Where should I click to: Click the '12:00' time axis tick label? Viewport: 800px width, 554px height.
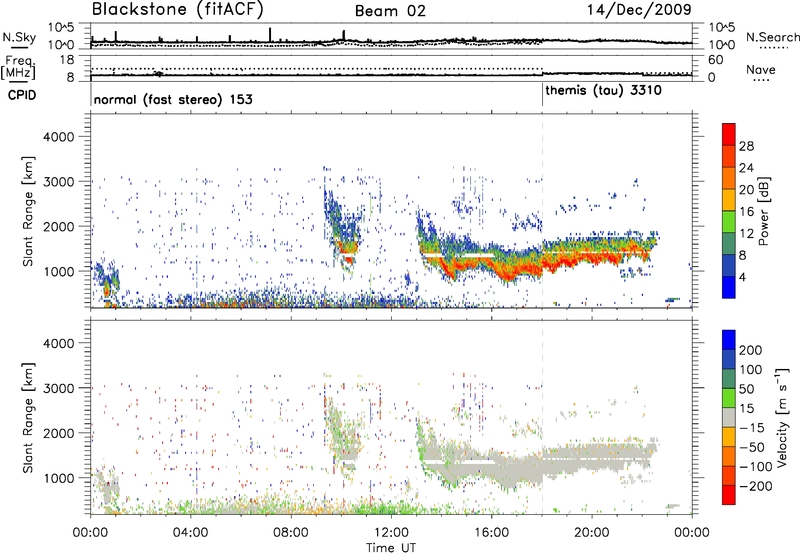391,533
